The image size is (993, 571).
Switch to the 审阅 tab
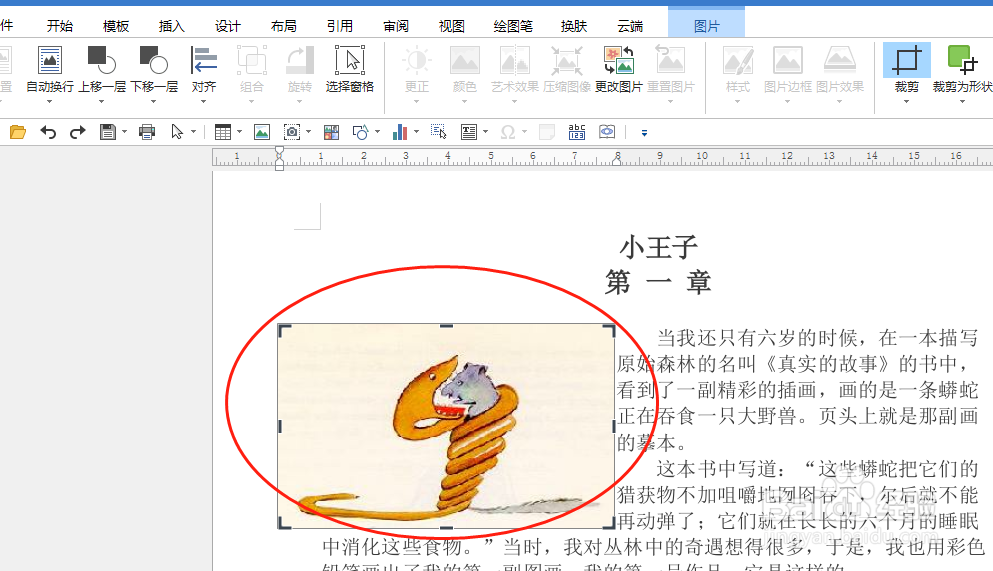point(396,26)
